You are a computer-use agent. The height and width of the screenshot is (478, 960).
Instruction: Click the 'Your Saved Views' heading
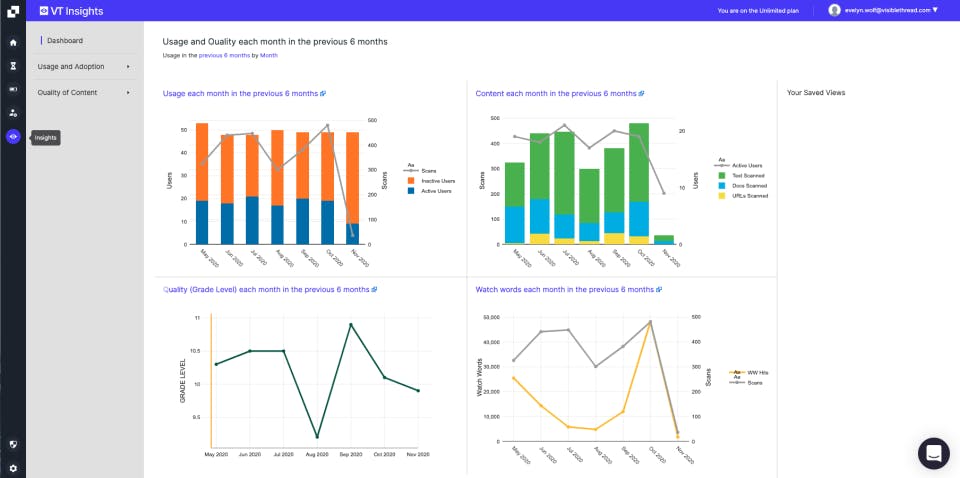(x=816, y=93)
